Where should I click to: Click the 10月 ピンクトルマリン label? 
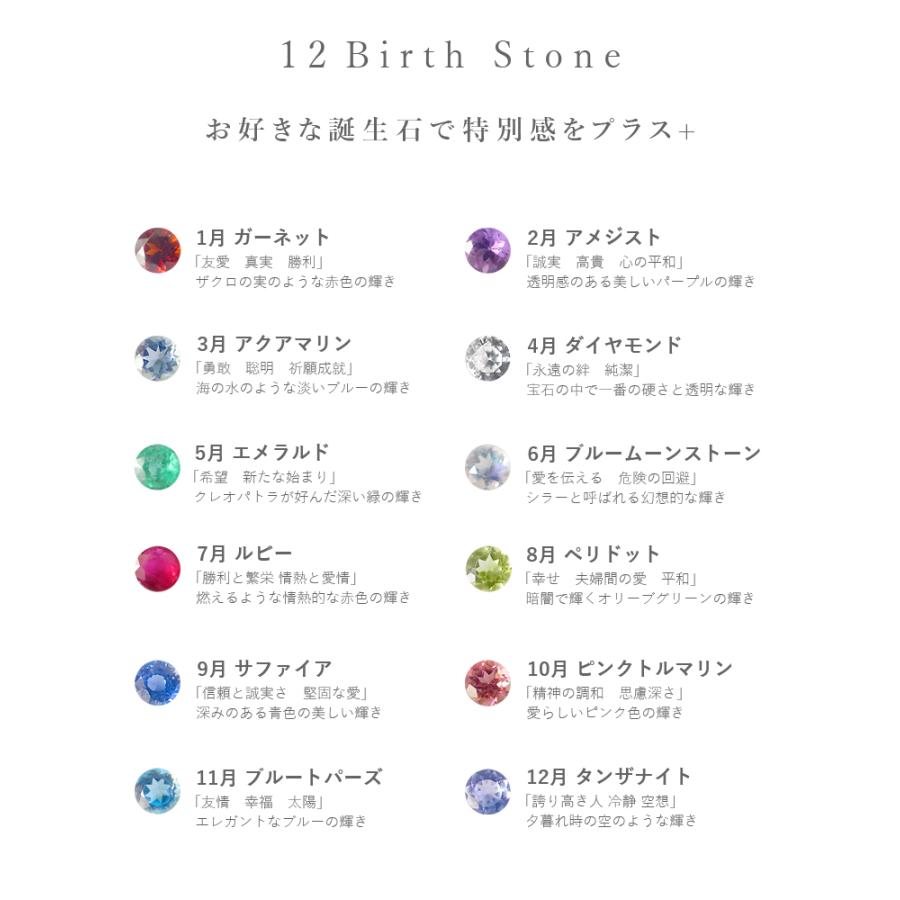tap(630, 669)
